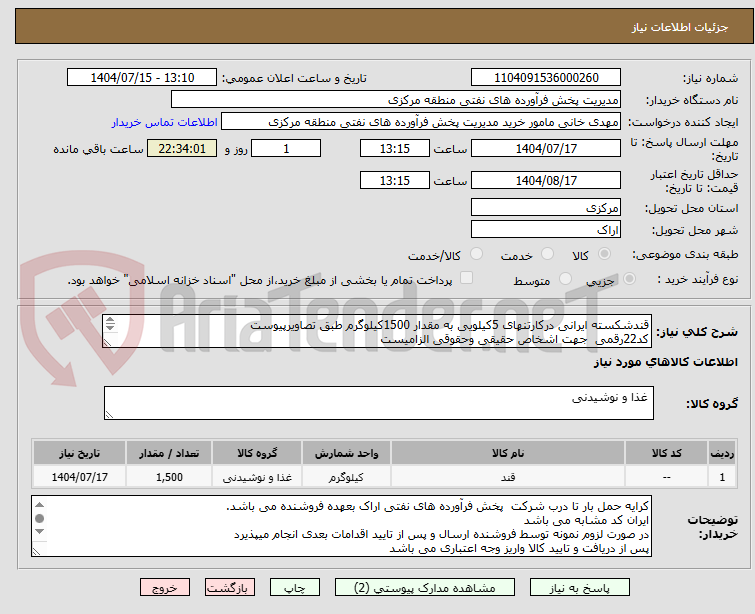Click the تاریخ نیاز column header
Image resolution: width=755 pixels, height=614 pixels.
coord(79,453)
